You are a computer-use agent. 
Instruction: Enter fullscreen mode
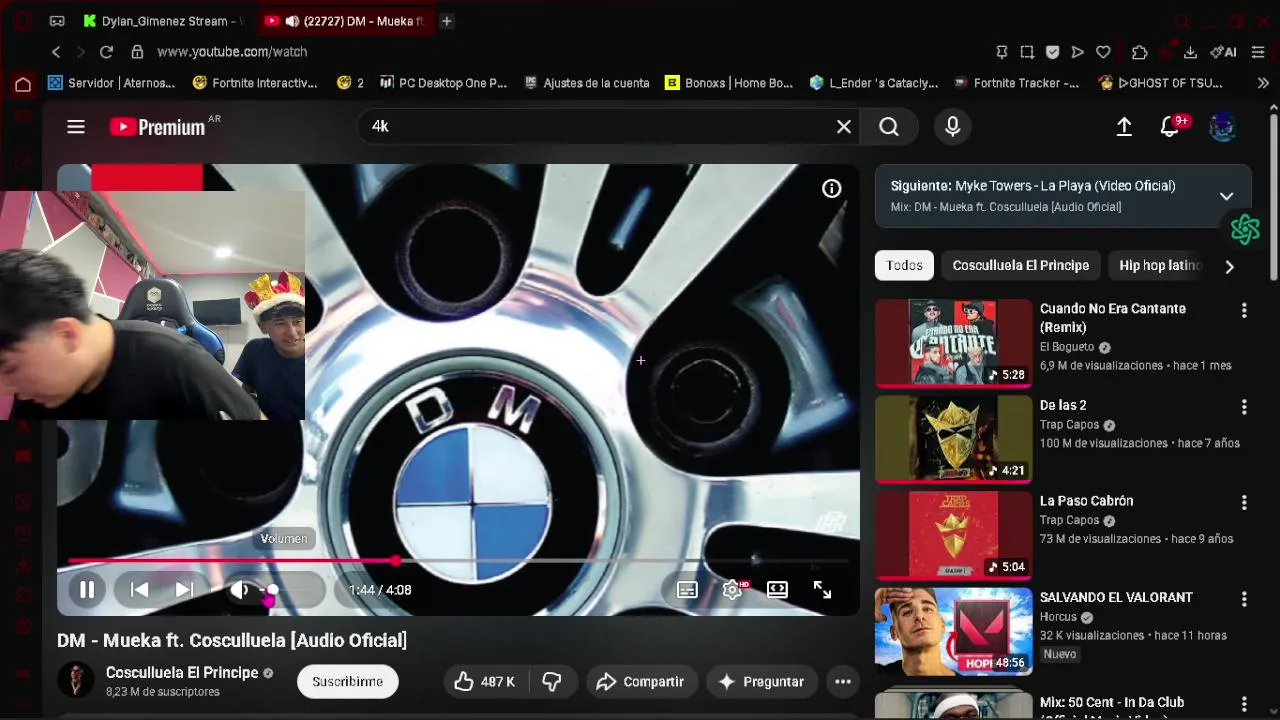822,590
